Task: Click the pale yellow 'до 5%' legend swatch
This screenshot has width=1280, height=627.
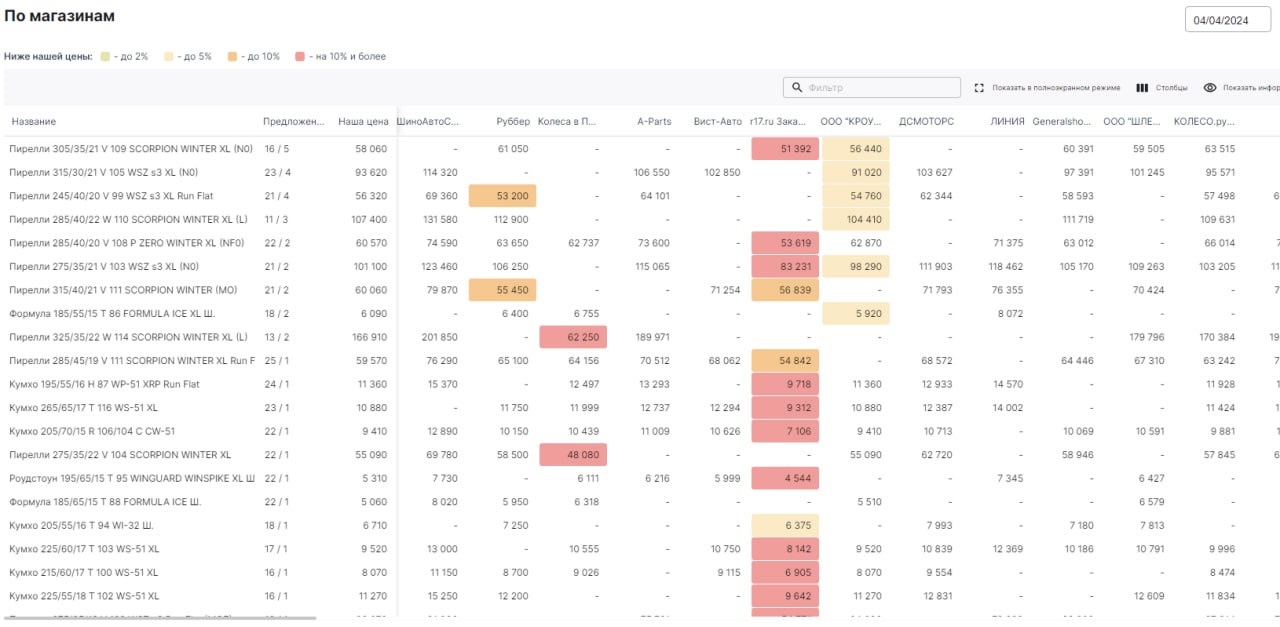Action: [x=168, y=57]
